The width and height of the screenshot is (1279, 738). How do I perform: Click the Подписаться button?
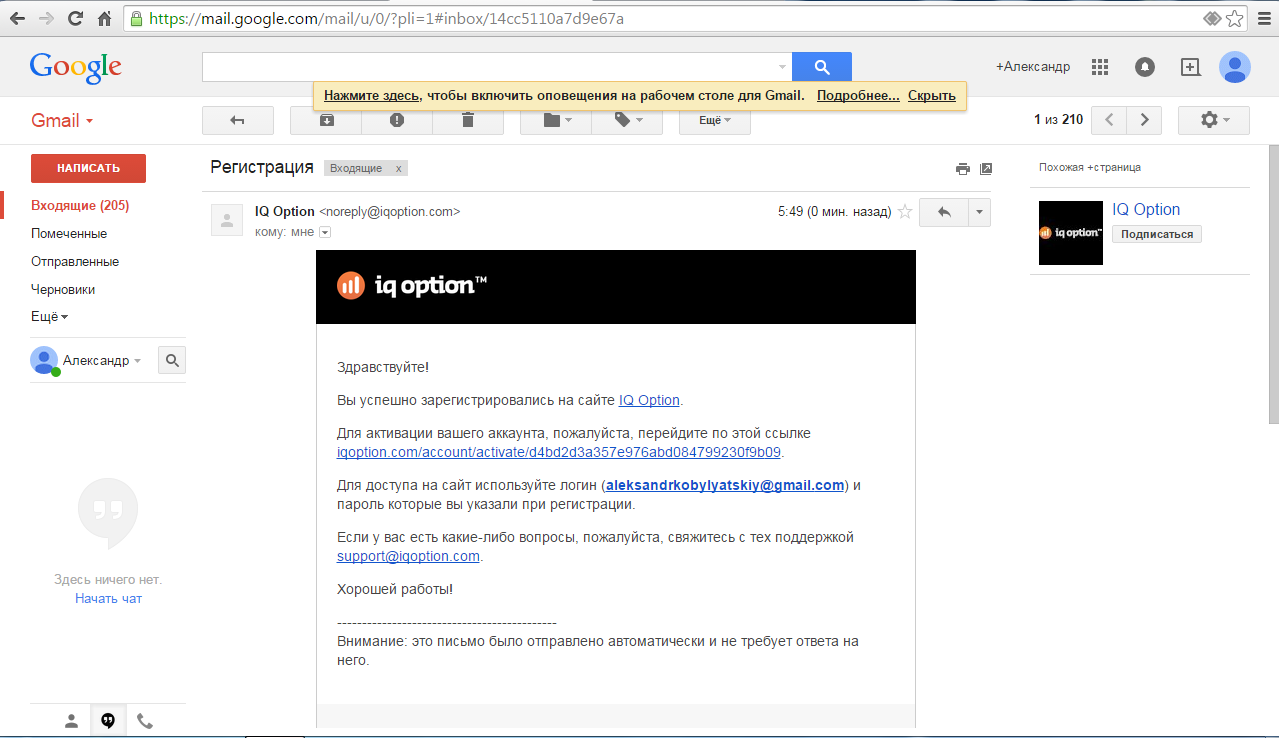[1157, 234]
